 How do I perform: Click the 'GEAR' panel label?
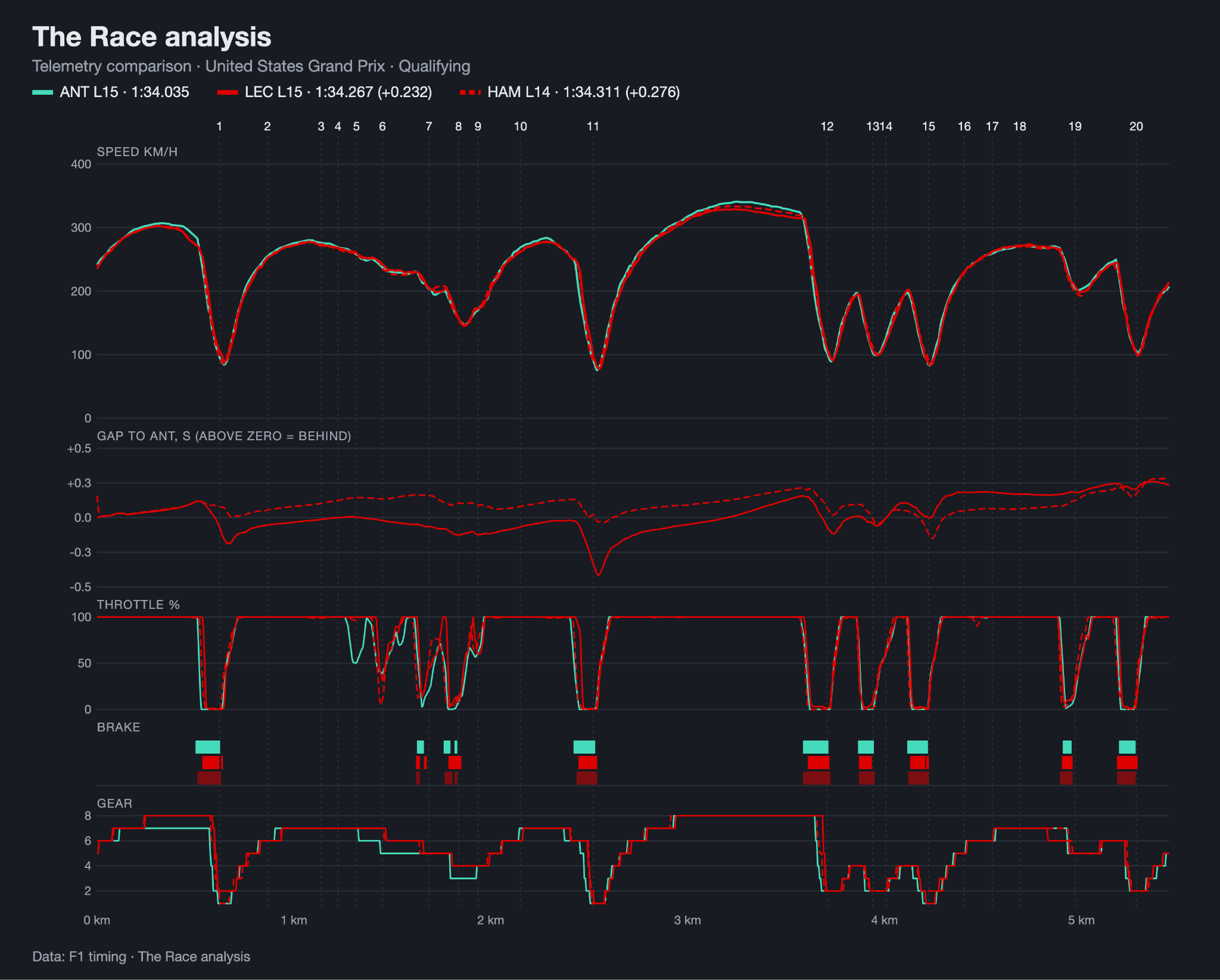tap(114, 804)
